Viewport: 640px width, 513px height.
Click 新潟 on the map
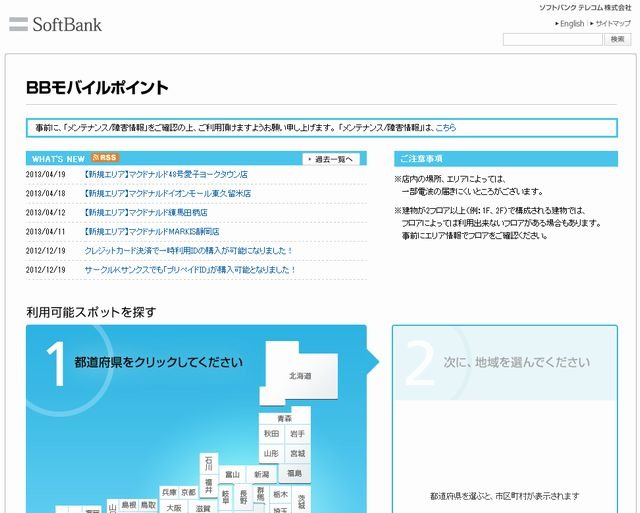click(x=262, y=475)
